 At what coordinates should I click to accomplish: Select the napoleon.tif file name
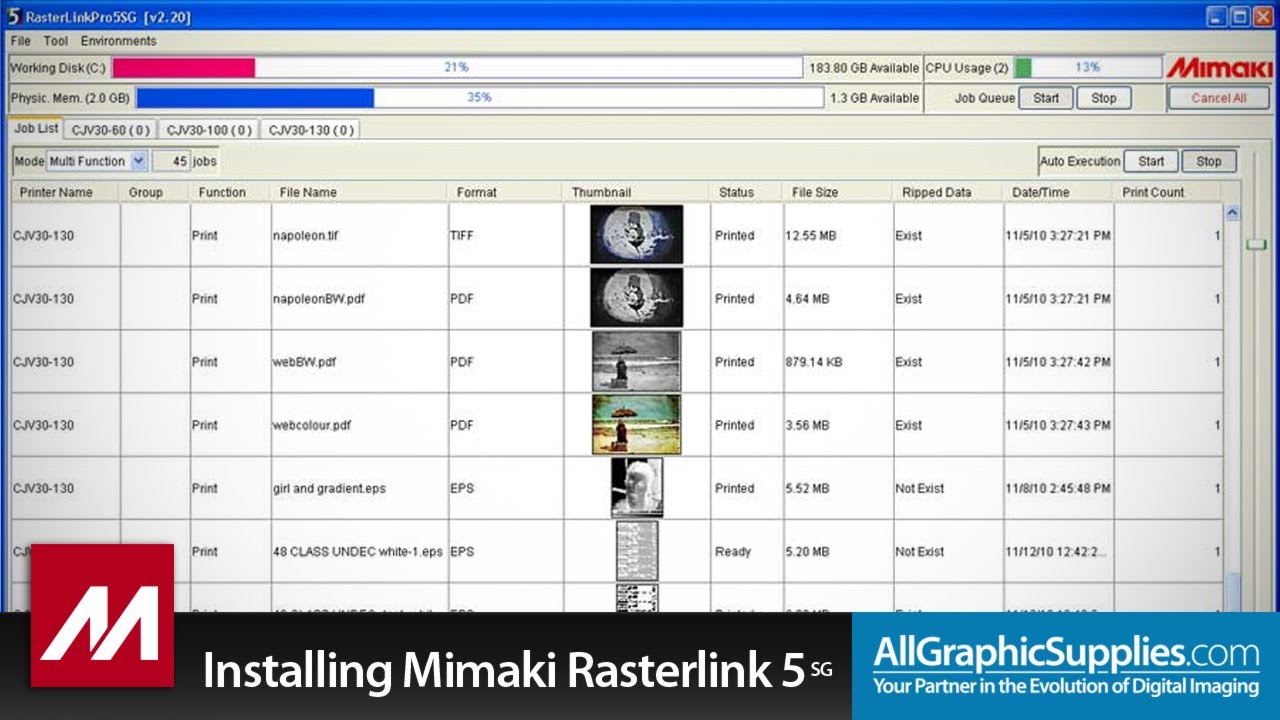[x=304, y=236]
